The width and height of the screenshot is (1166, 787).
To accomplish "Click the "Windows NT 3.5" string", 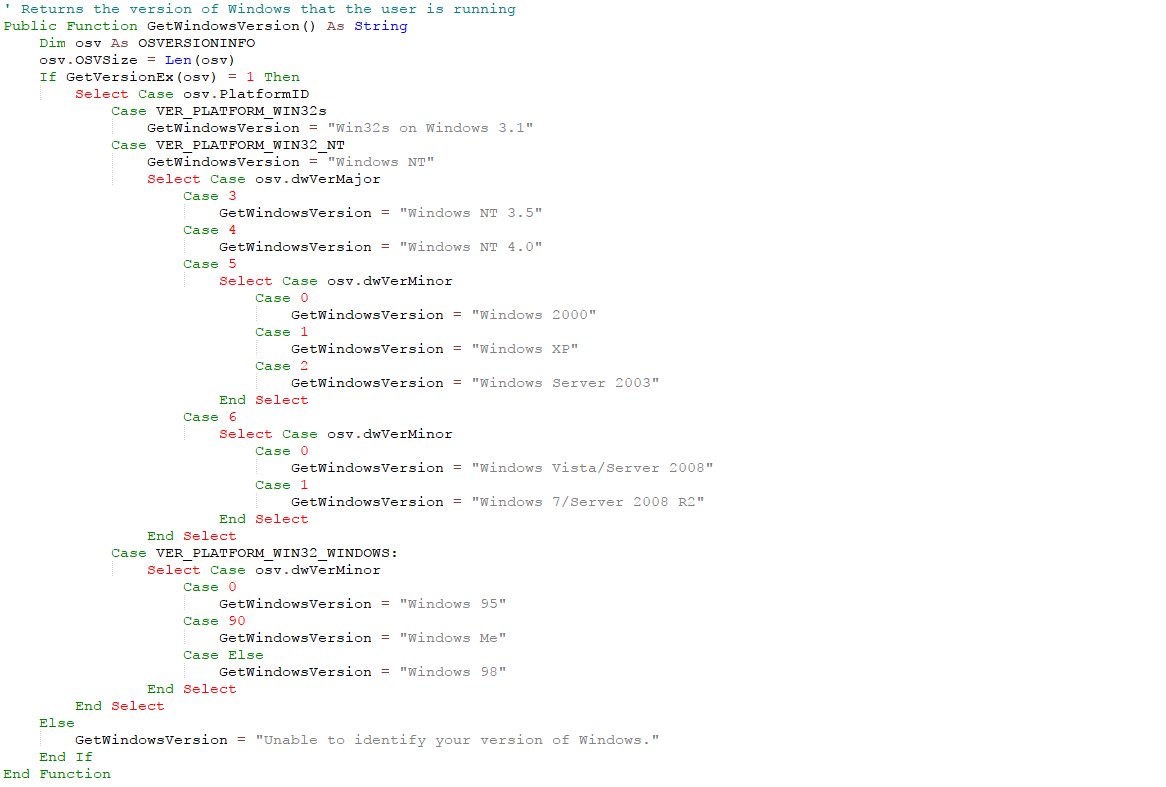I will pos(471,213).
